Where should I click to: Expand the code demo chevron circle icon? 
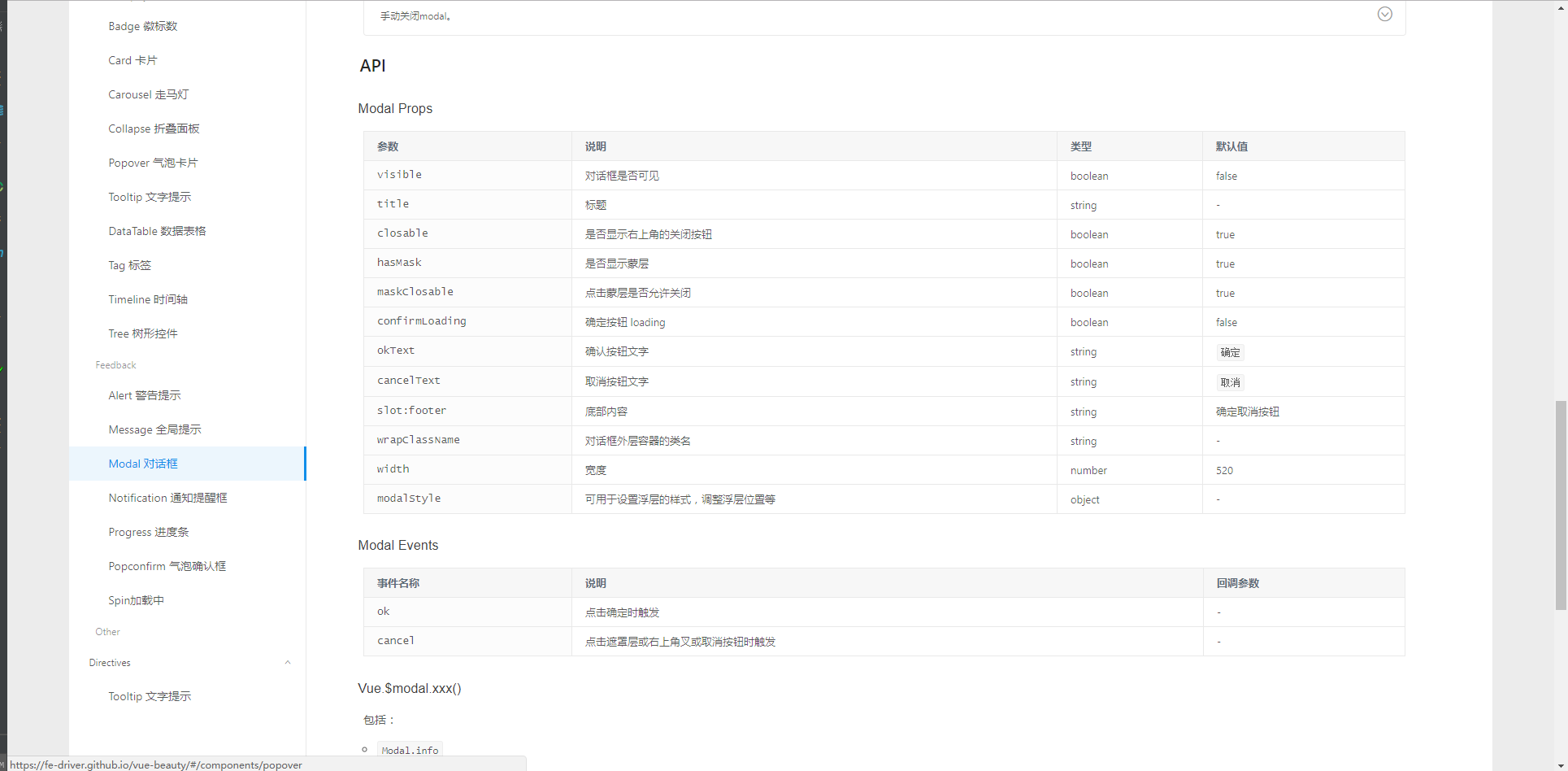(1385, 14)
